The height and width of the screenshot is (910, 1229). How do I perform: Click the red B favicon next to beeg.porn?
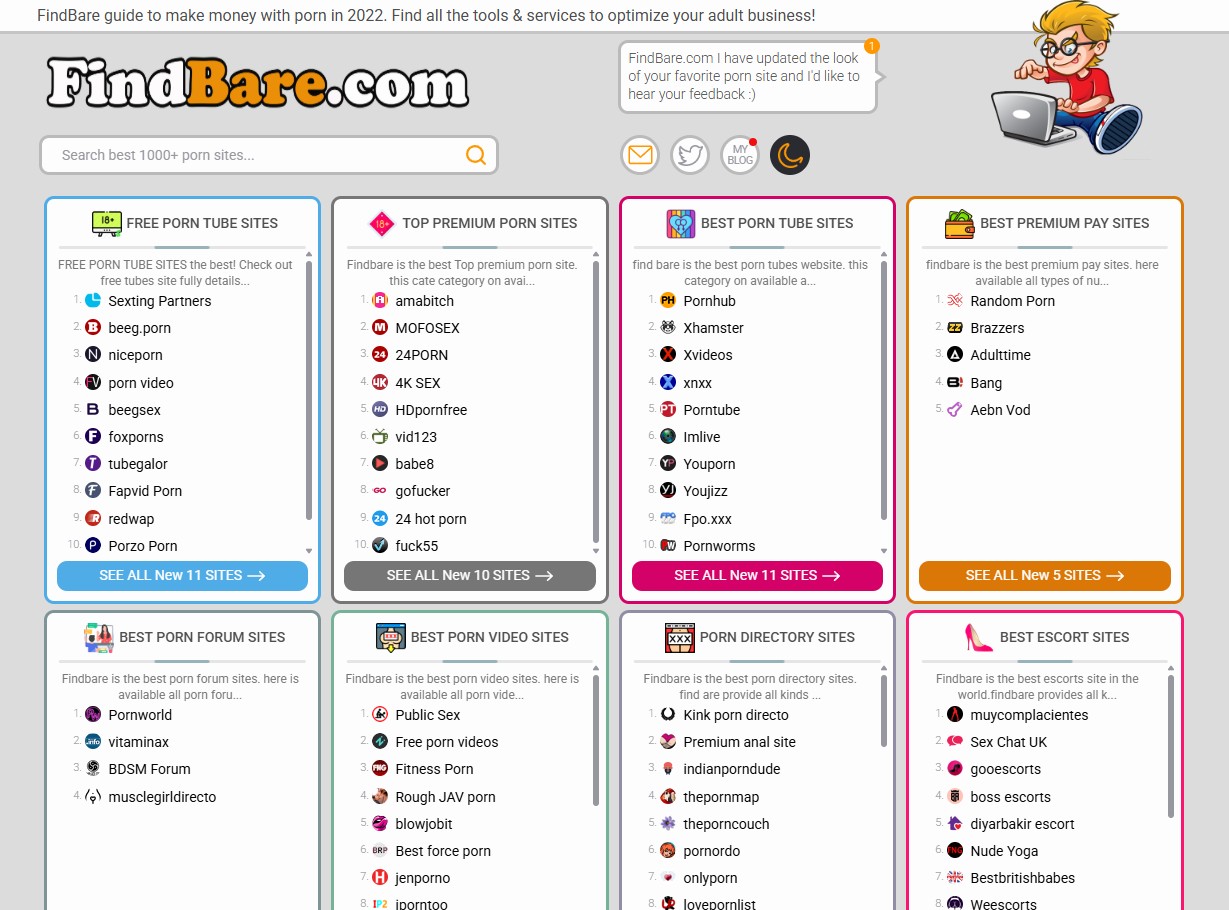pos(93,328)
